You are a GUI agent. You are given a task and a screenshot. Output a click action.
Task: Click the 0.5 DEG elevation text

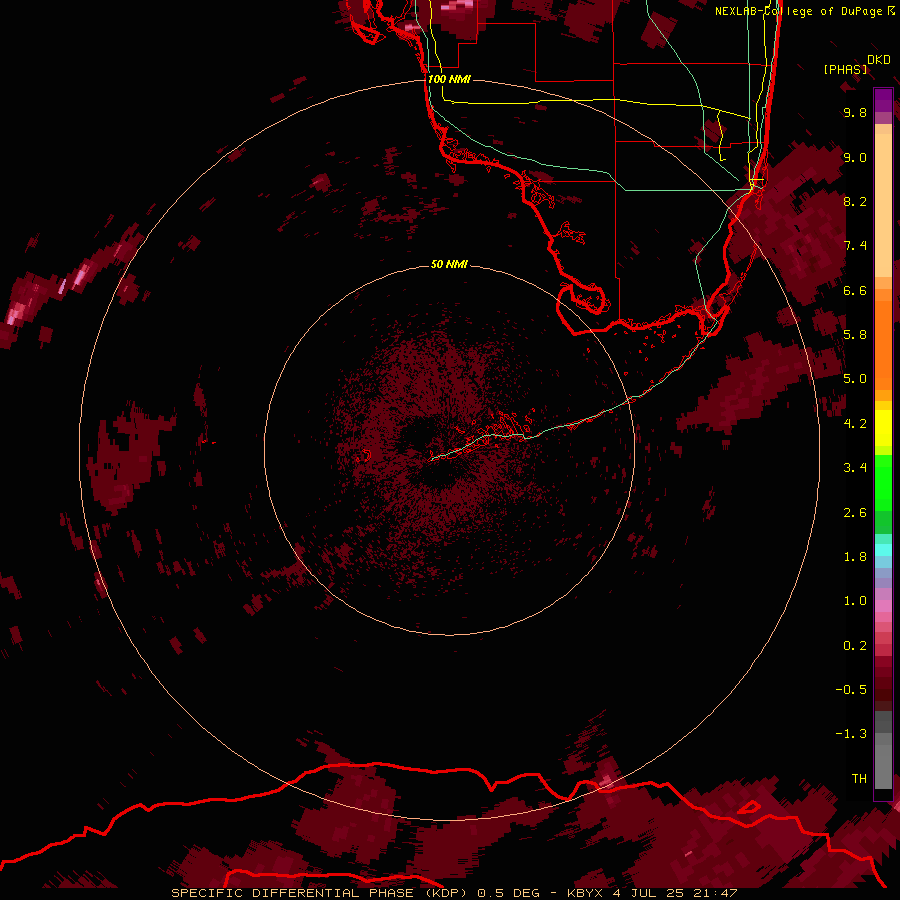509,893
